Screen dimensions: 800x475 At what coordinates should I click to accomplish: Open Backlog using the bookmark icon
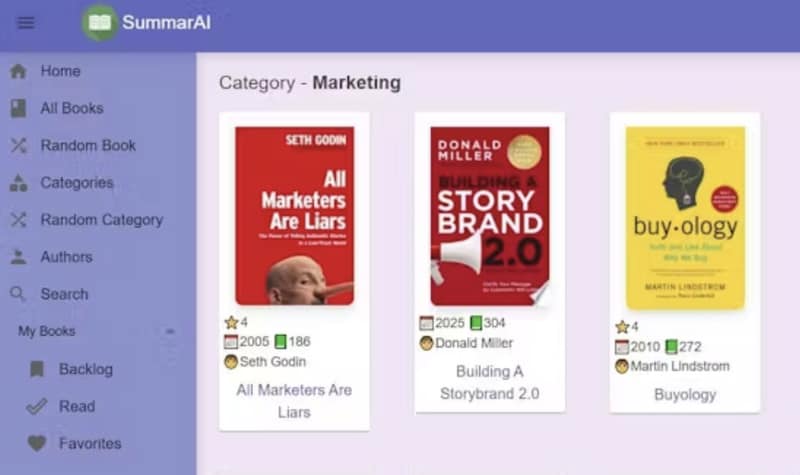click(x=37, y=369)
